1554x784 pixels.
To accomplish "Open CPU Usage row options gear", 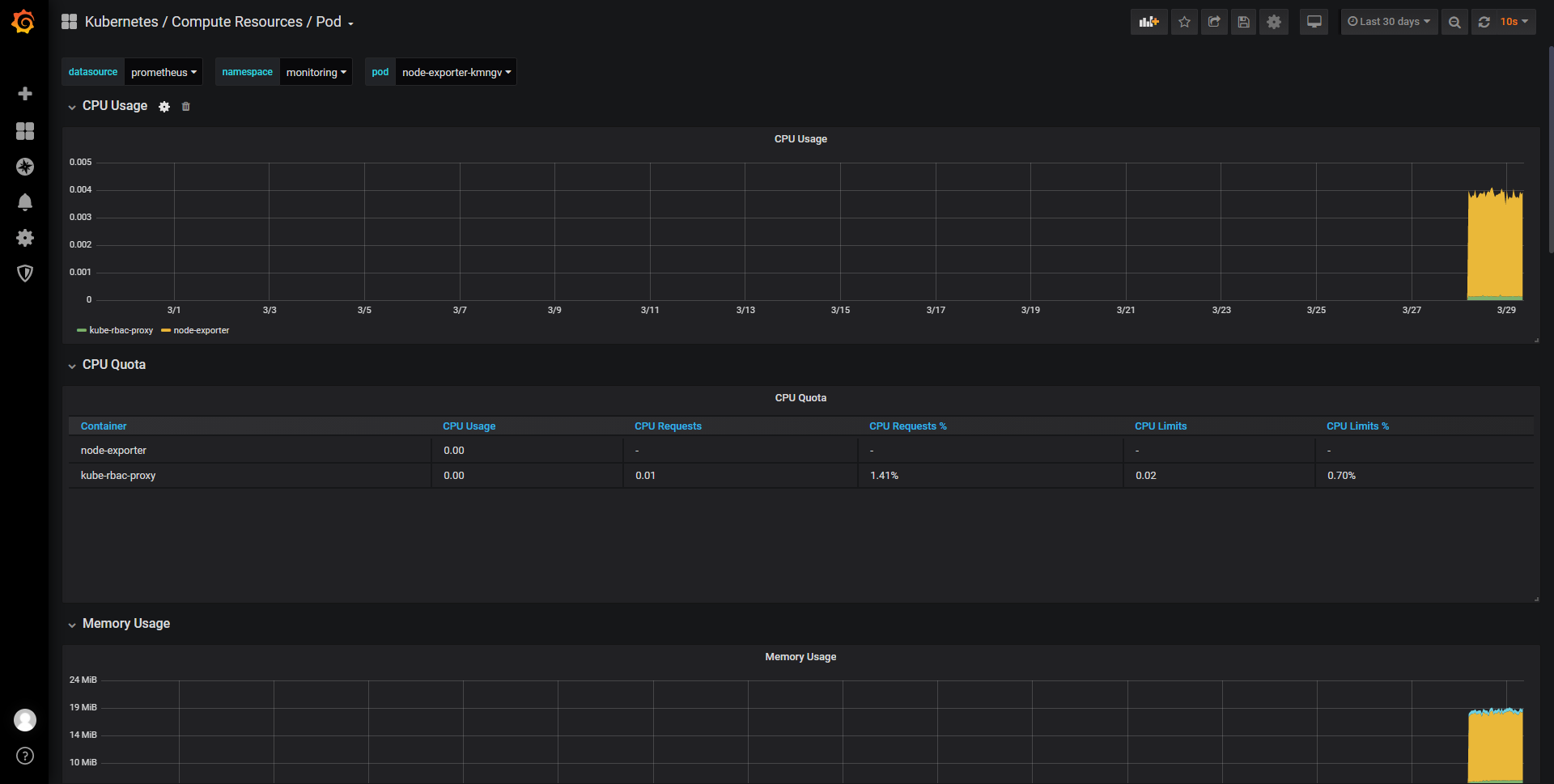I will 164,107.
